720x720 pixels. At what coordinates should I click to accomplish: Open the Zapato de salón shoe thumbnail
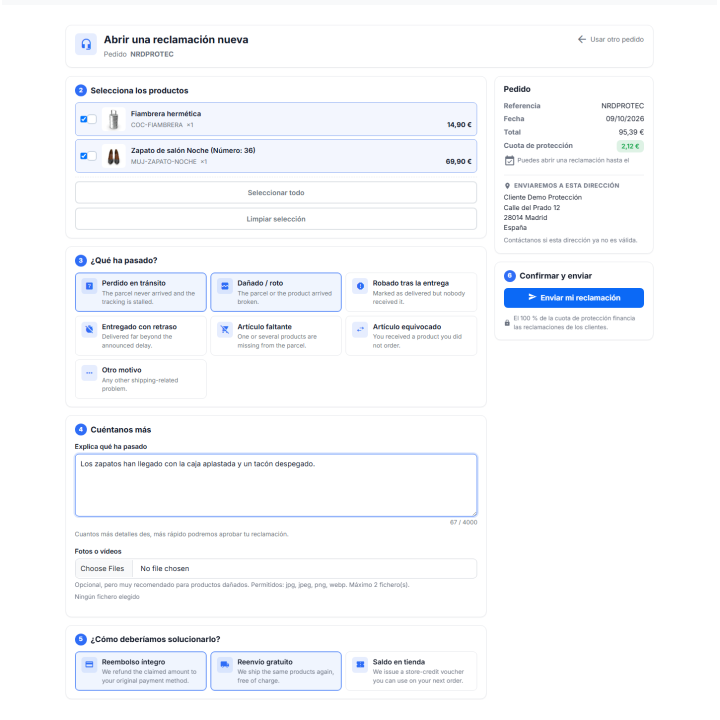[x=113, y=156]
